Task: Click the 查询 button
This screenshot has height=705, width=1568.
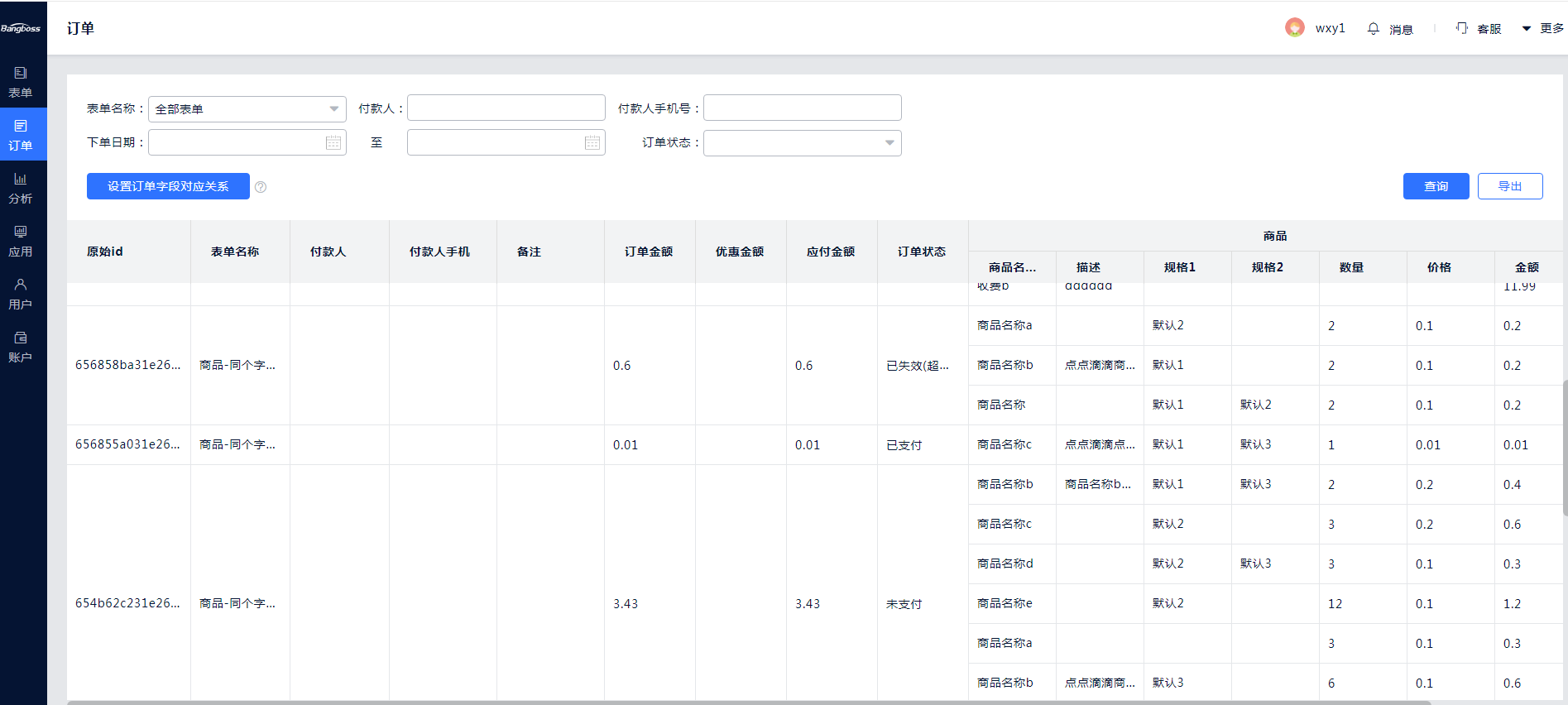Action: (x=1436, y=186)
